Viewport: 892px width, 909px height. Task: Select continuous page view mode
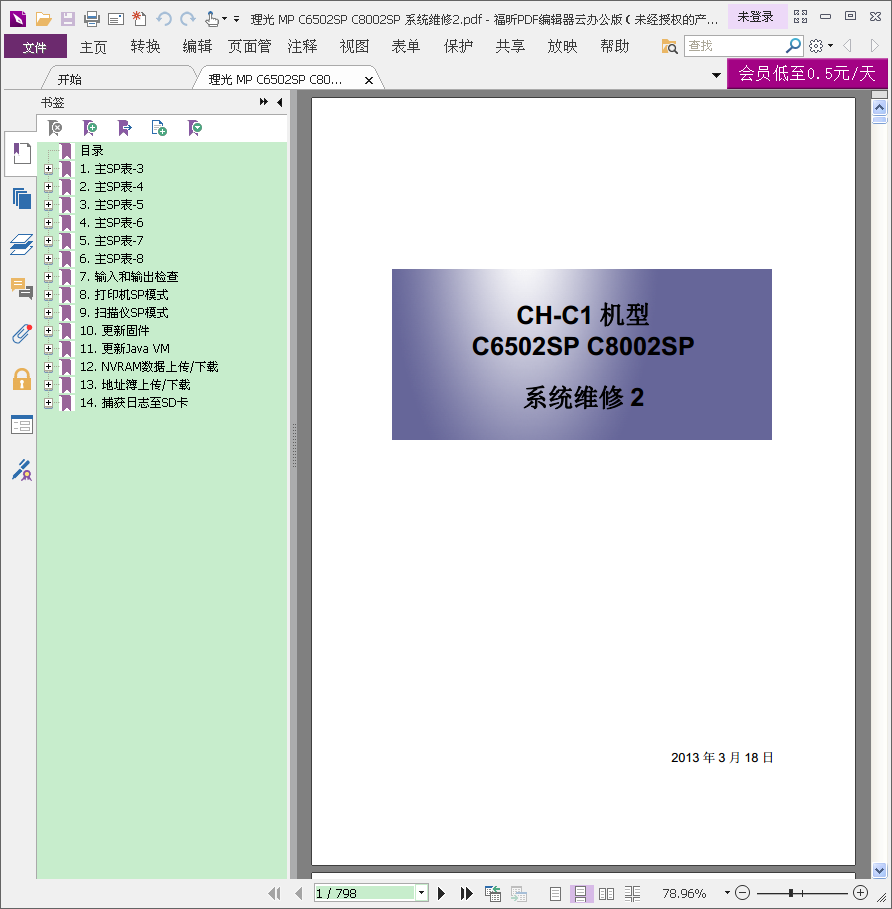581,894
